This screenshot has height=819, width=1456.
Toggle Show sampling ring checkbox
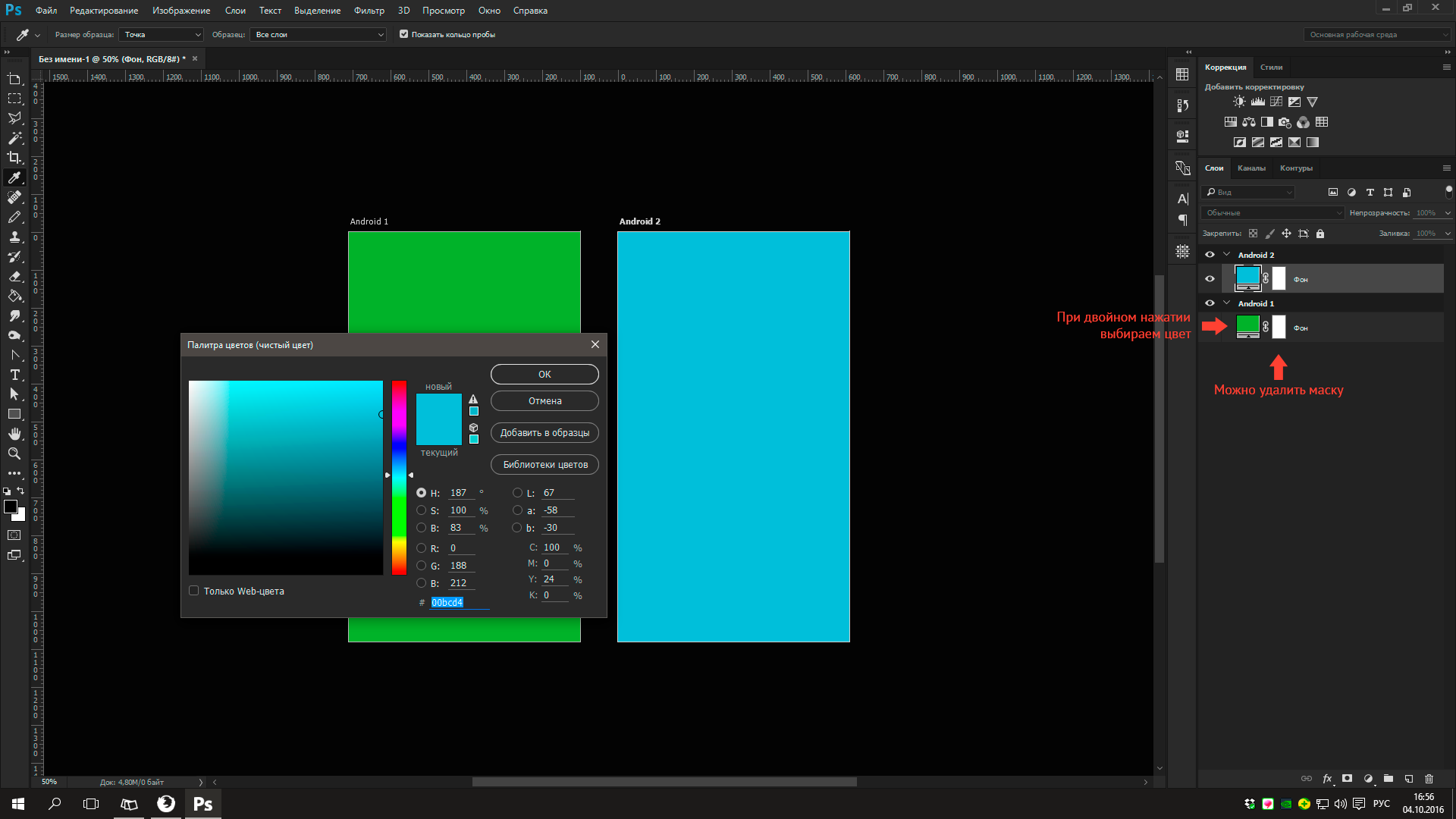[404, 34]
